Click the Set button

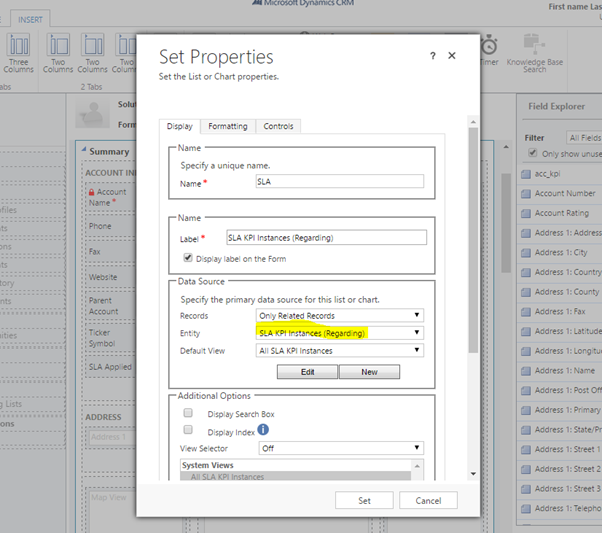pos(365,500)
